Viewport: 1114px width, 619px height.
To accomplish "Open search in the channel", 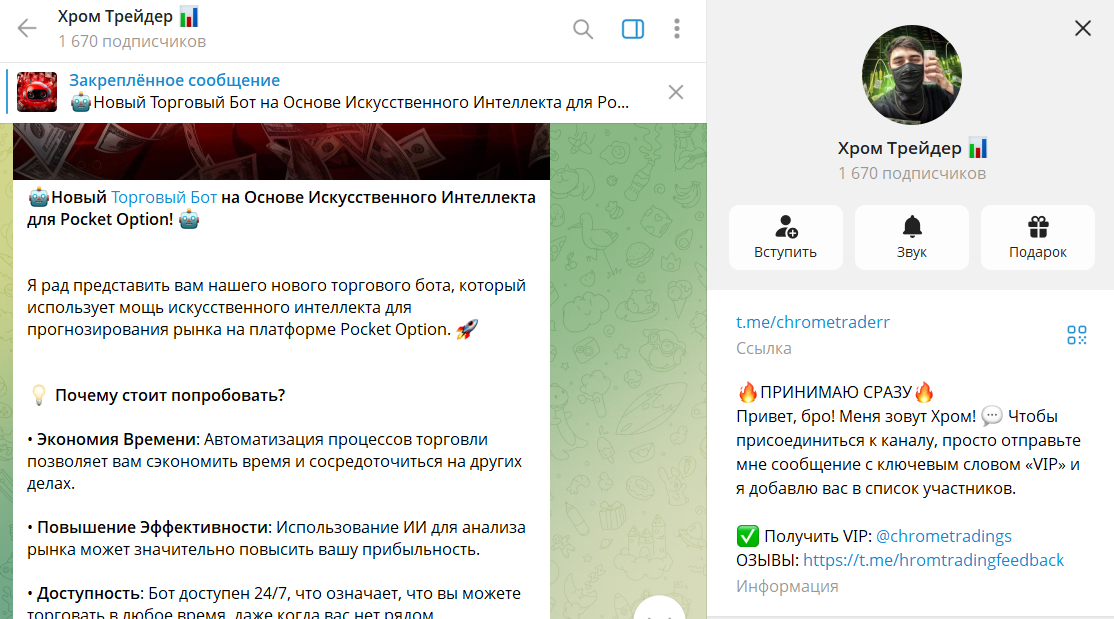I will [x=583, y=29].
